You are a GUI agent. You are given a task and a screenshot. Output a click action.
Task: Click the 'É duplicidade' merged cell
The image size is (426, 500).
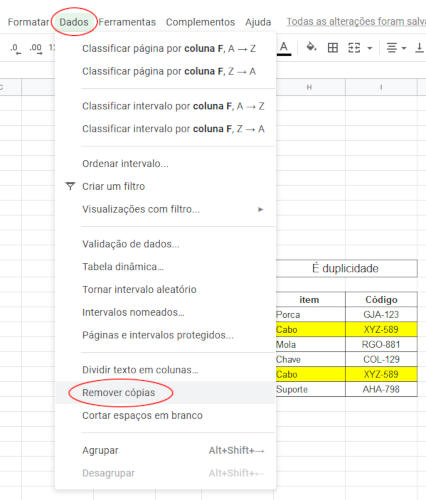pos(346,268)
